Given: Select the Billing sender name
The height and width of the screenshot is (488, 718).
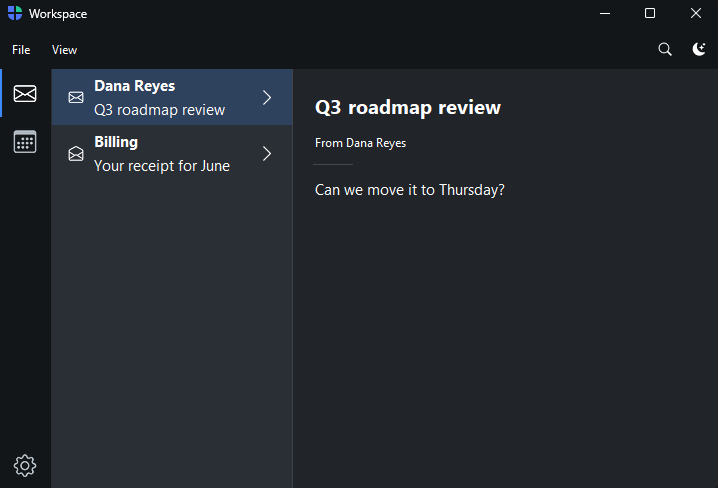Looking at the screenshot, I should point(116,142).
